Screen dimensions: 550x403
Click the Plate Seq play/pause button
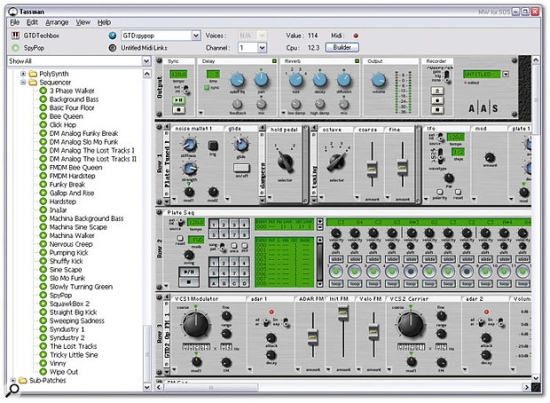[x=189, y=271]
